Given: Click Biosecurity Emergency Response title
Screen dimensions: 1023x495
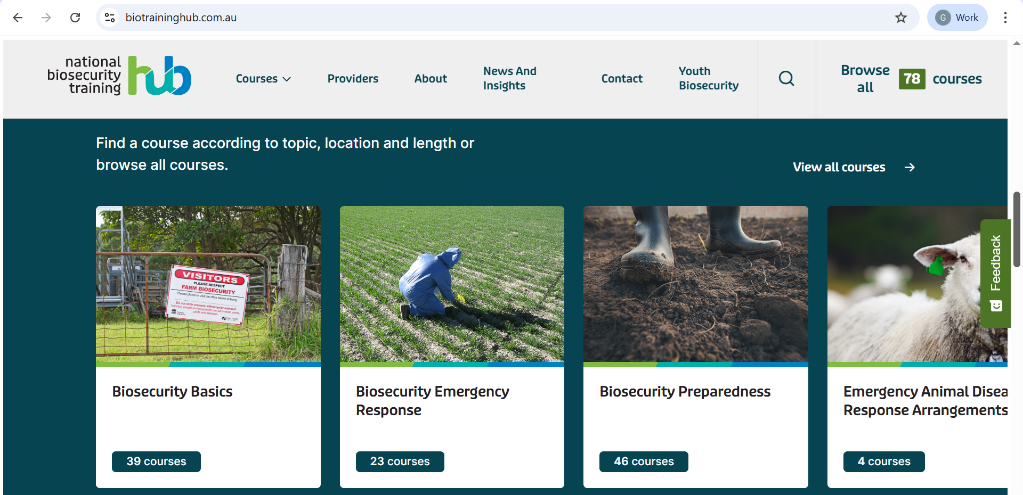Looking at the screenshot, I should (x=433, y=400).
